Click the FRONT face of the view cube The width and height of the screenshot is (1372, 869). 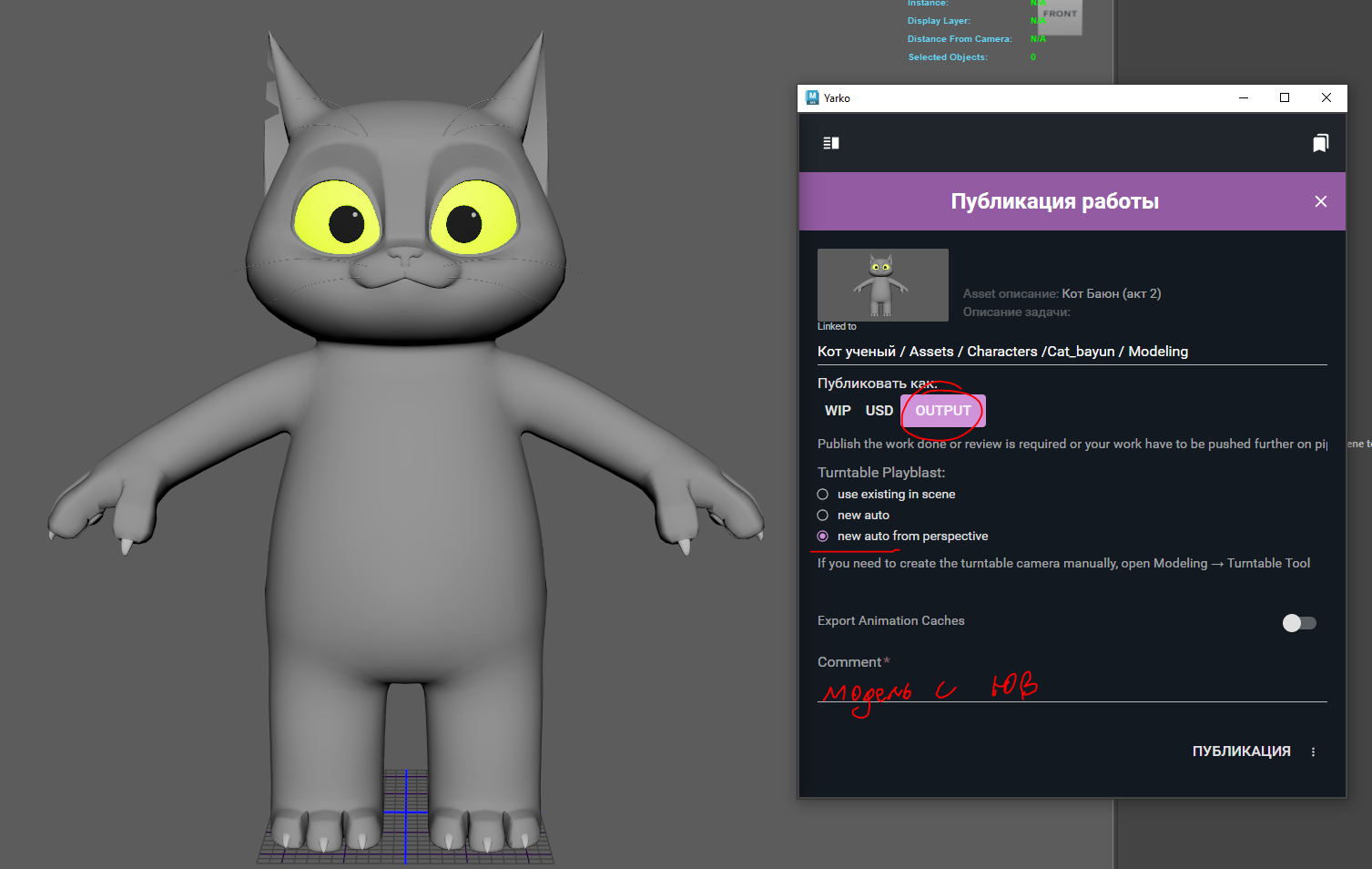pos(1061,15)
